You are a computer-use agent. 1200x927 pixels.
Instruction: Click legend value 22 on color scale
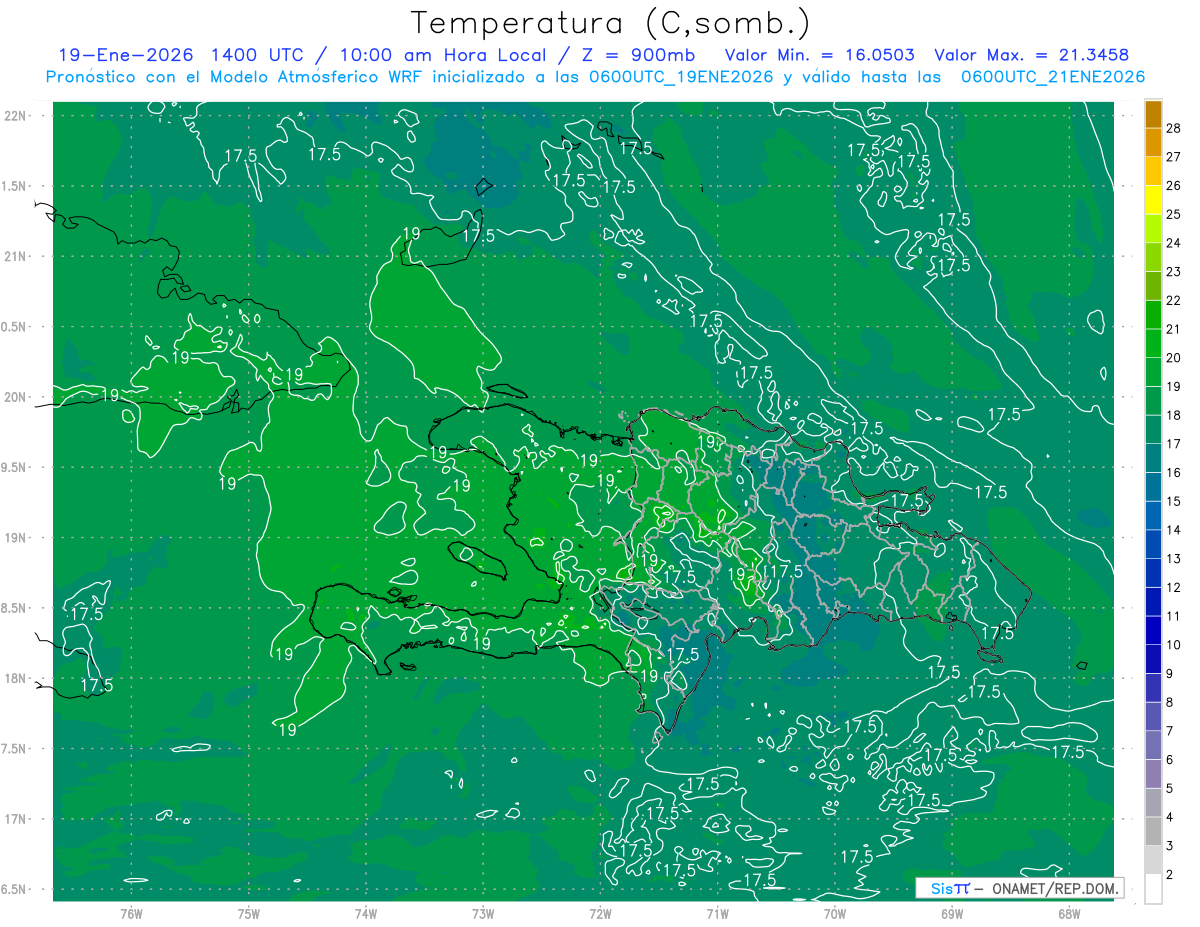(x=1173, y=300)
